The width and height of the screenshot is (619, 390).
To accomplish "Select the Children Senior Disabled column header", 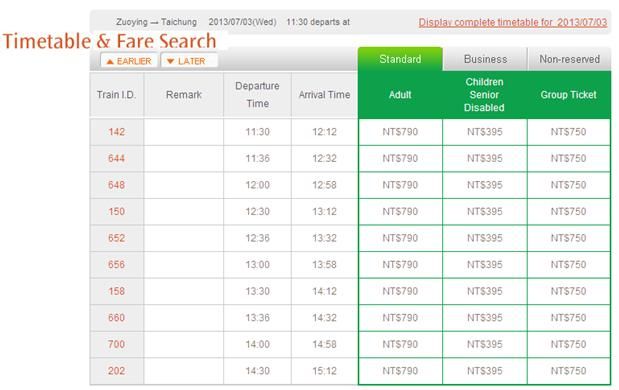I will tap(484, 95).
